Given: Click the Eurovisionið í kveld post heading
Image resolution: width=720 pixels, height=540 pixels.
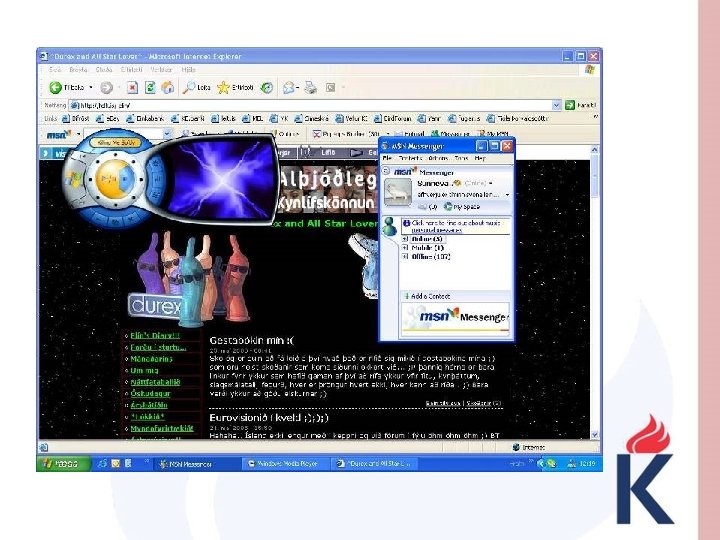Looking at the screenshot, I should click(x=269, y=418).
